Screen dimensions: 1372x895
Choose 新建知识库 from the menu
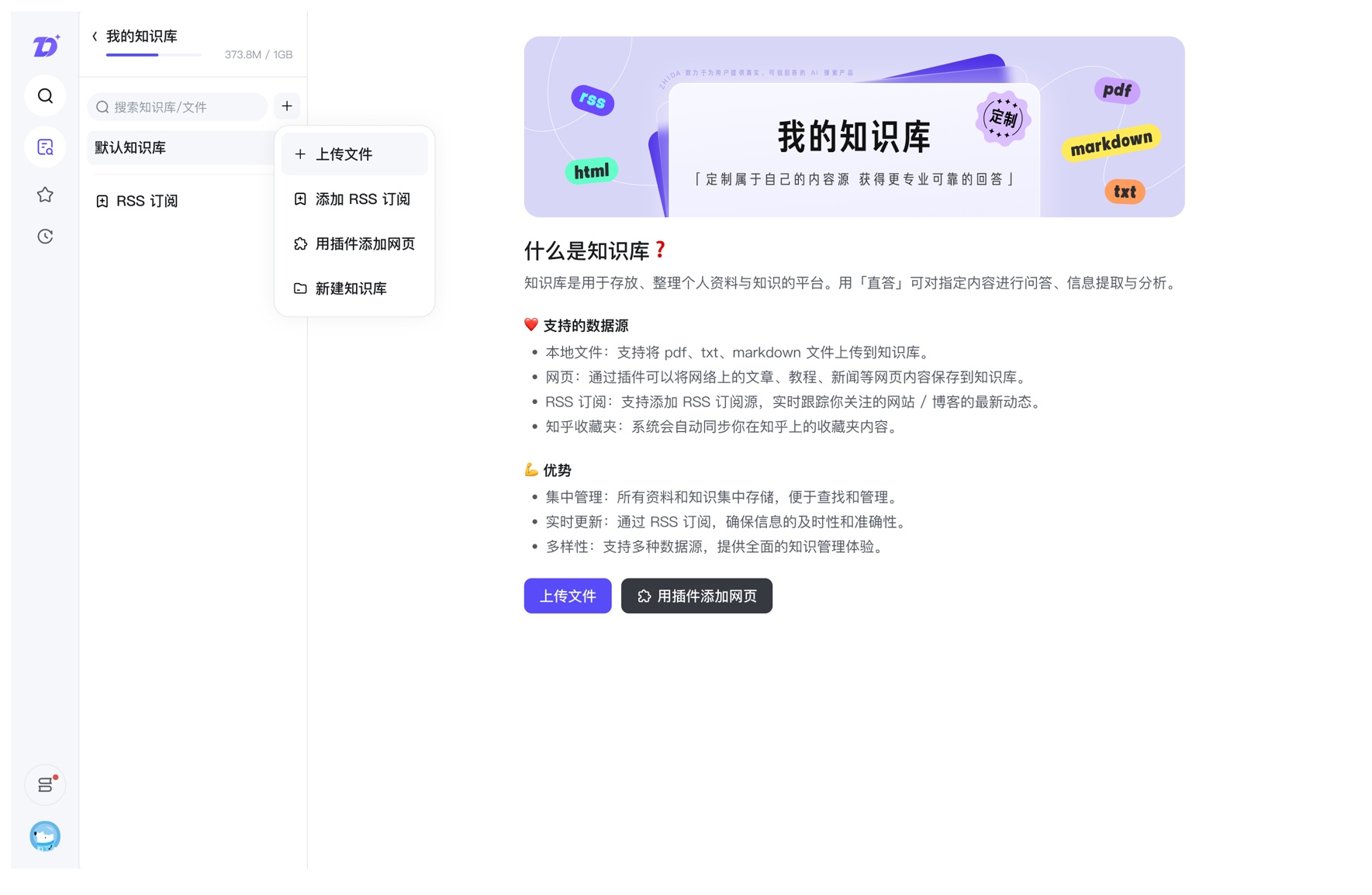(354, 289)
